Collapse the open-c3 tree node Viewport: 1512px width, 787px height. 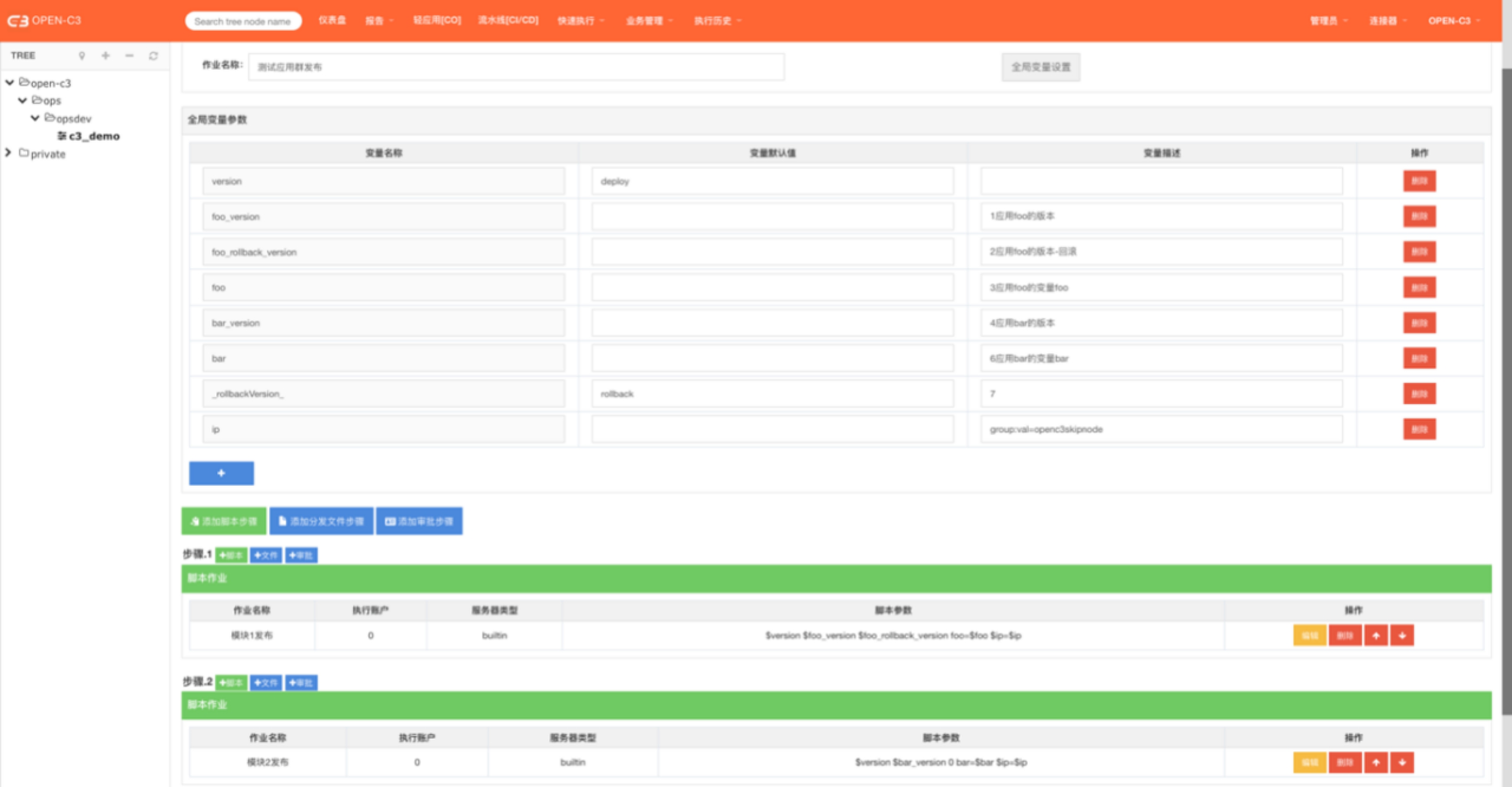point(9,83)
